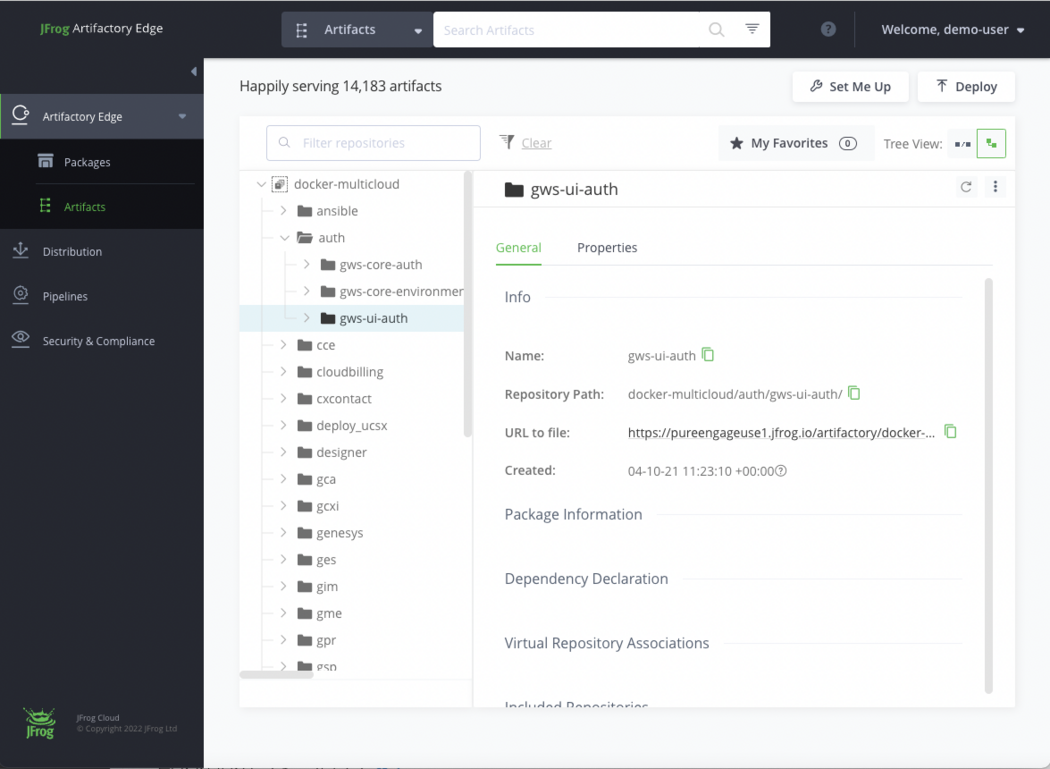Select the cxcontact folder
Image resolution: width=1050 pixels, height=769 pixels.
[344, 399]
